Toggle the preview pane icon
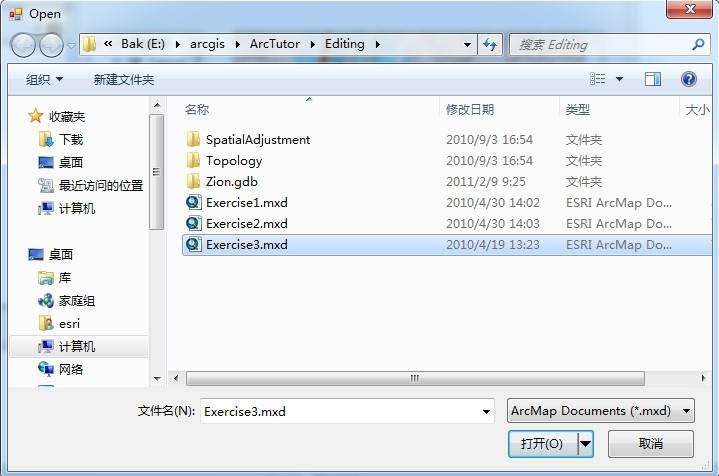719x476 pixels. pos(653,79)
